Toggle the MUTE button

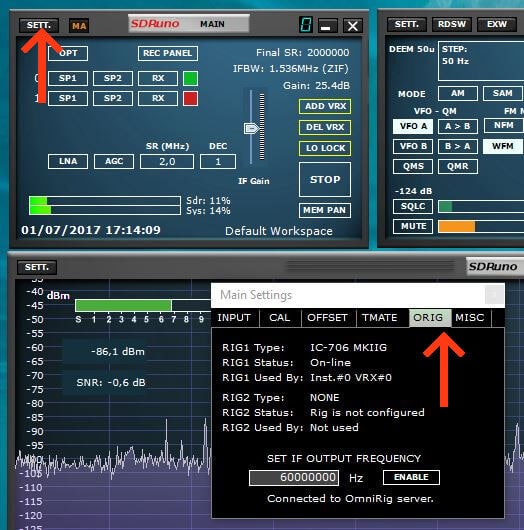point(413,226)
